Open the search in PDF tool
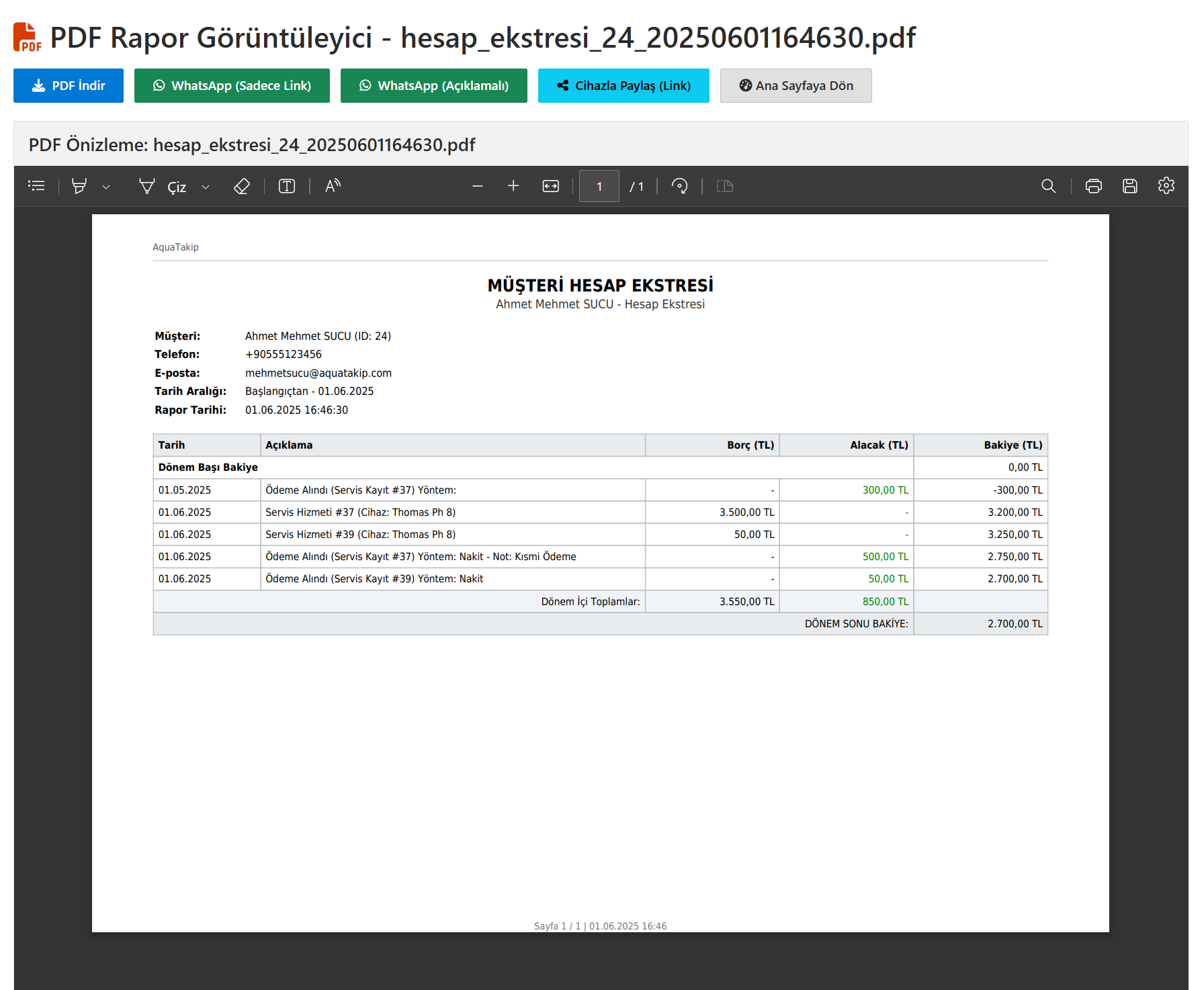 point(1048,186)
